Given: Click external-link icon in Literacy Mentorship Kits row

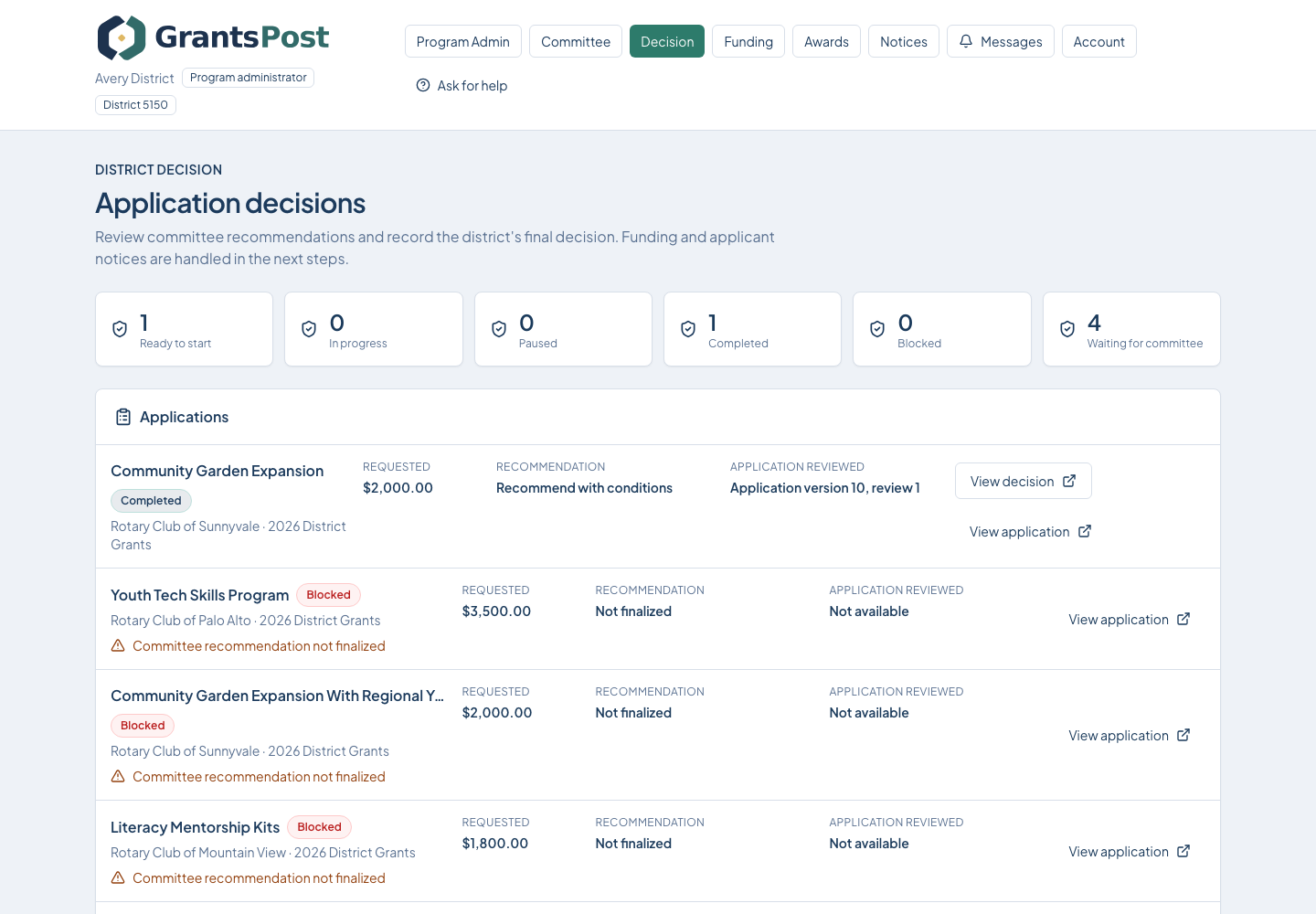Looking at the screenshot, I should click(1183, 851).
